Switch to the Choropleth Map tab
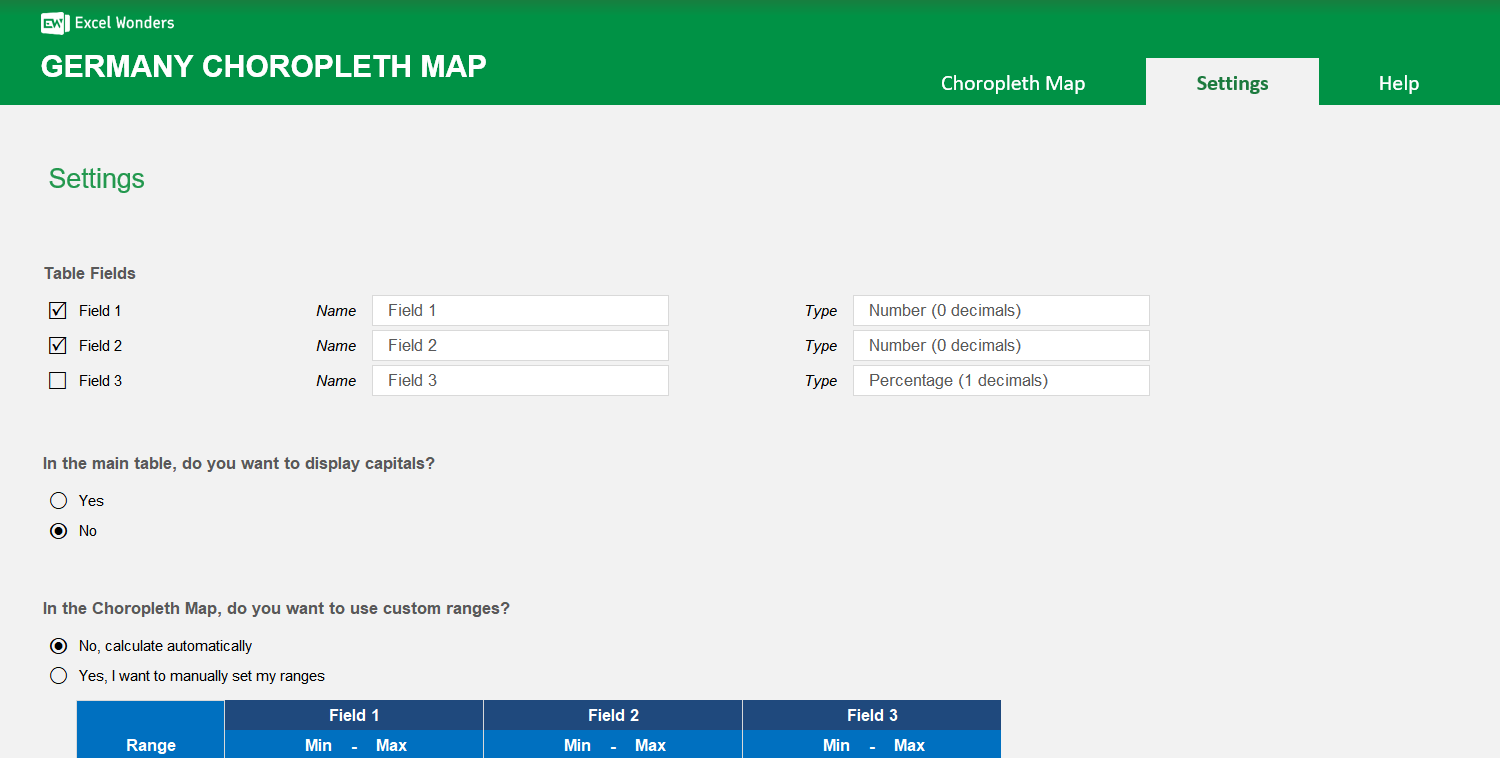Viewport: 1500px width, 758px height. point(1012,83)
